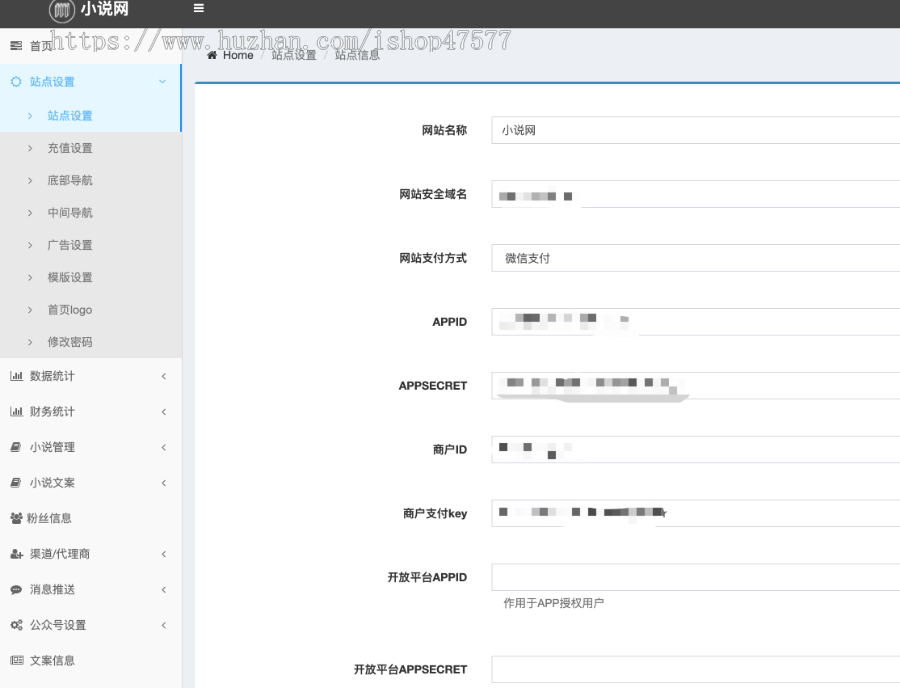Click the 消息推送 chat bubble icon

(x=16, y=589)
